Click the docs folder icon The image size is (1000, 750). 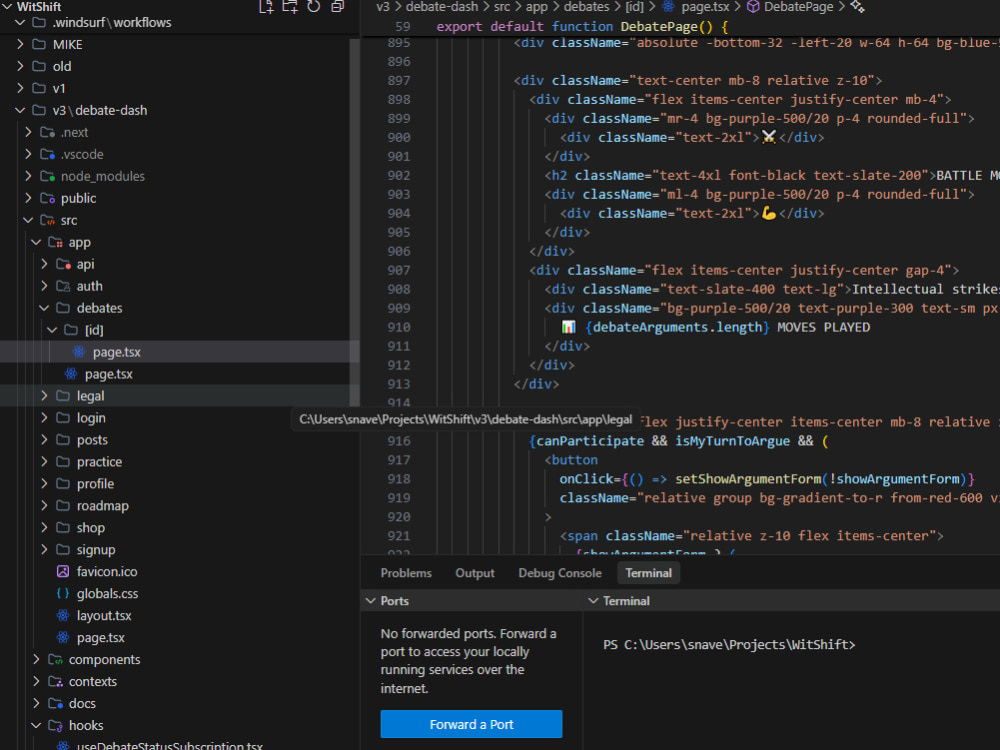(x=55, y=703)
